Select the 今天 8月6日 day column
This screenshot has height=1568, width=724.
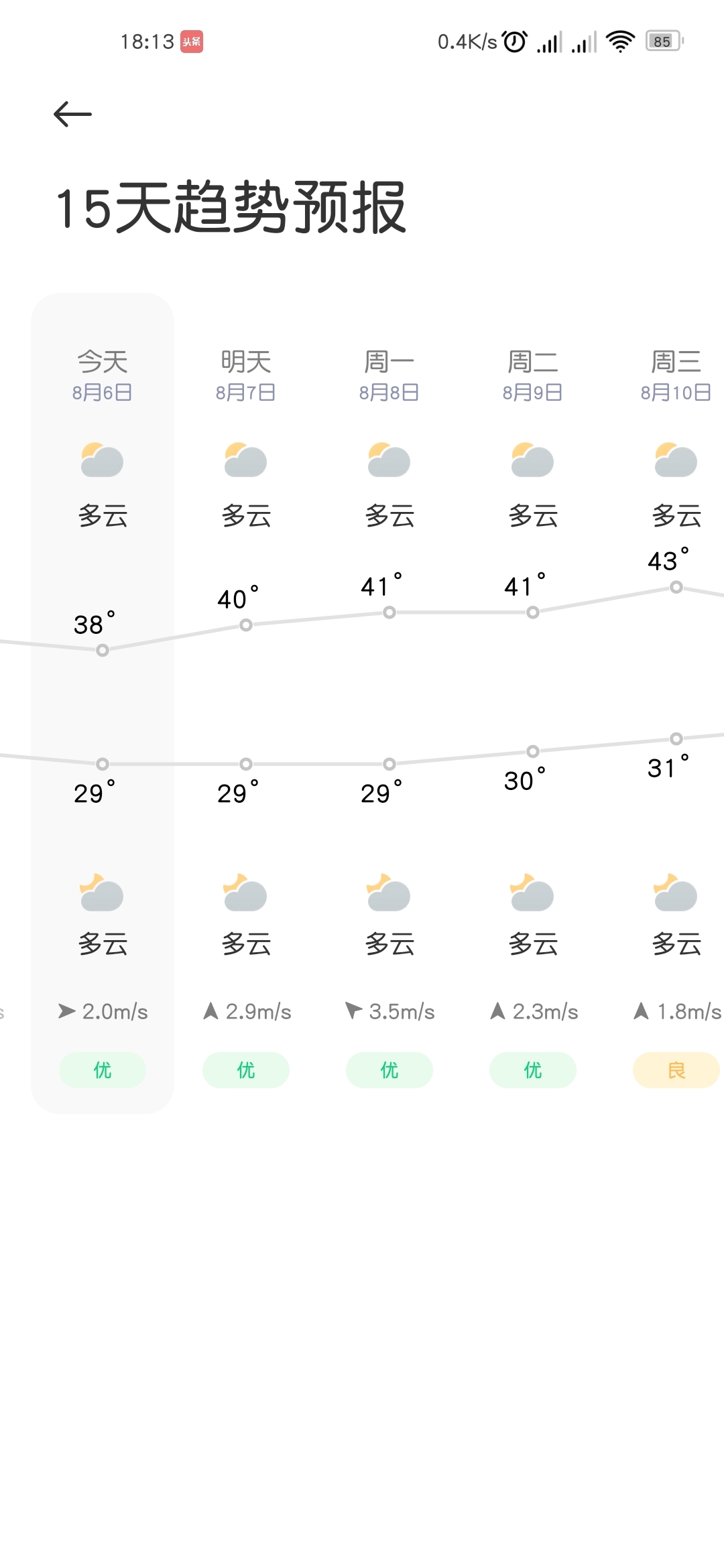coord(103,704)
